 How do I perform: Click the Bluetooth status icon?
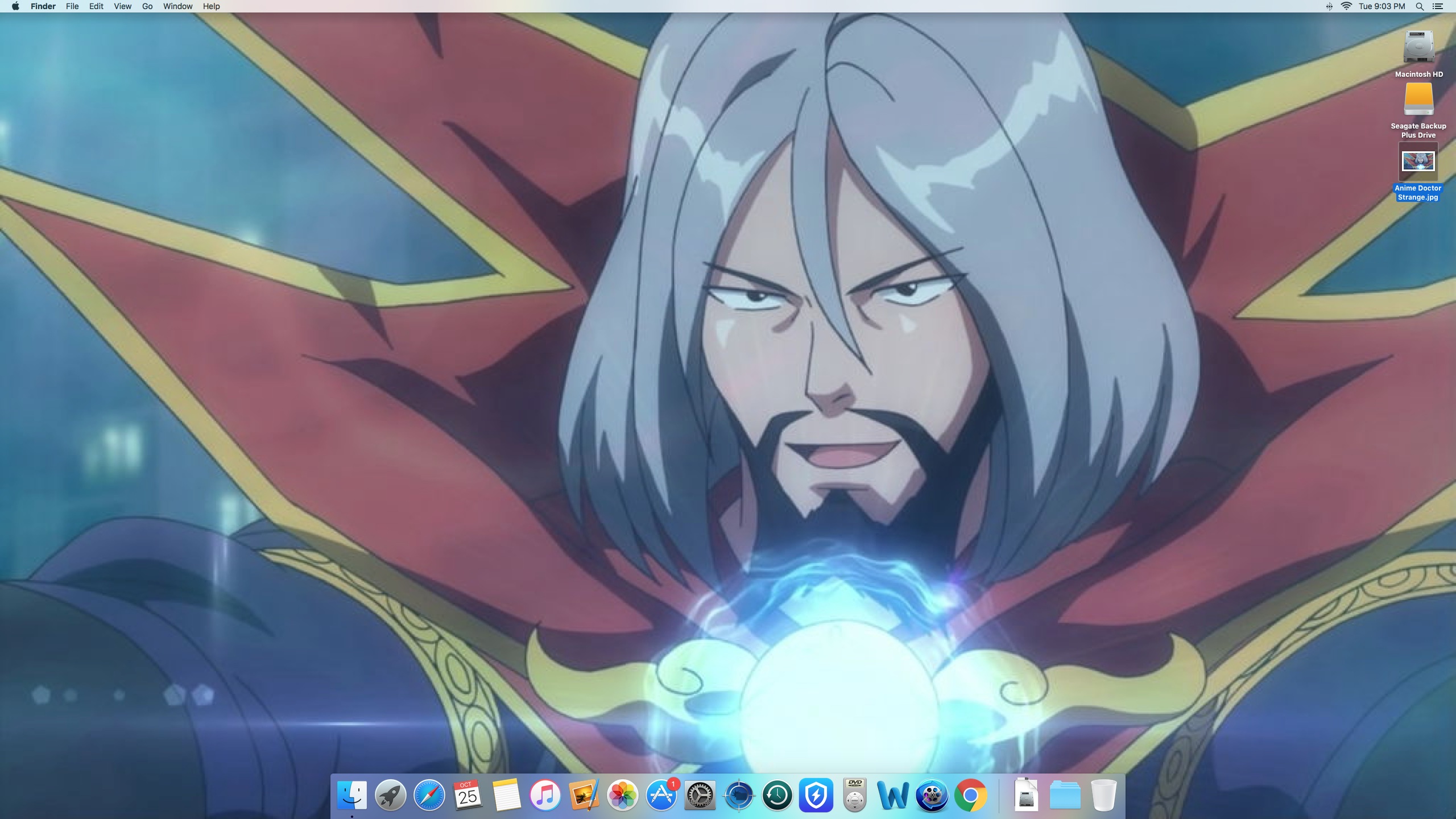tap(1329, 6)
